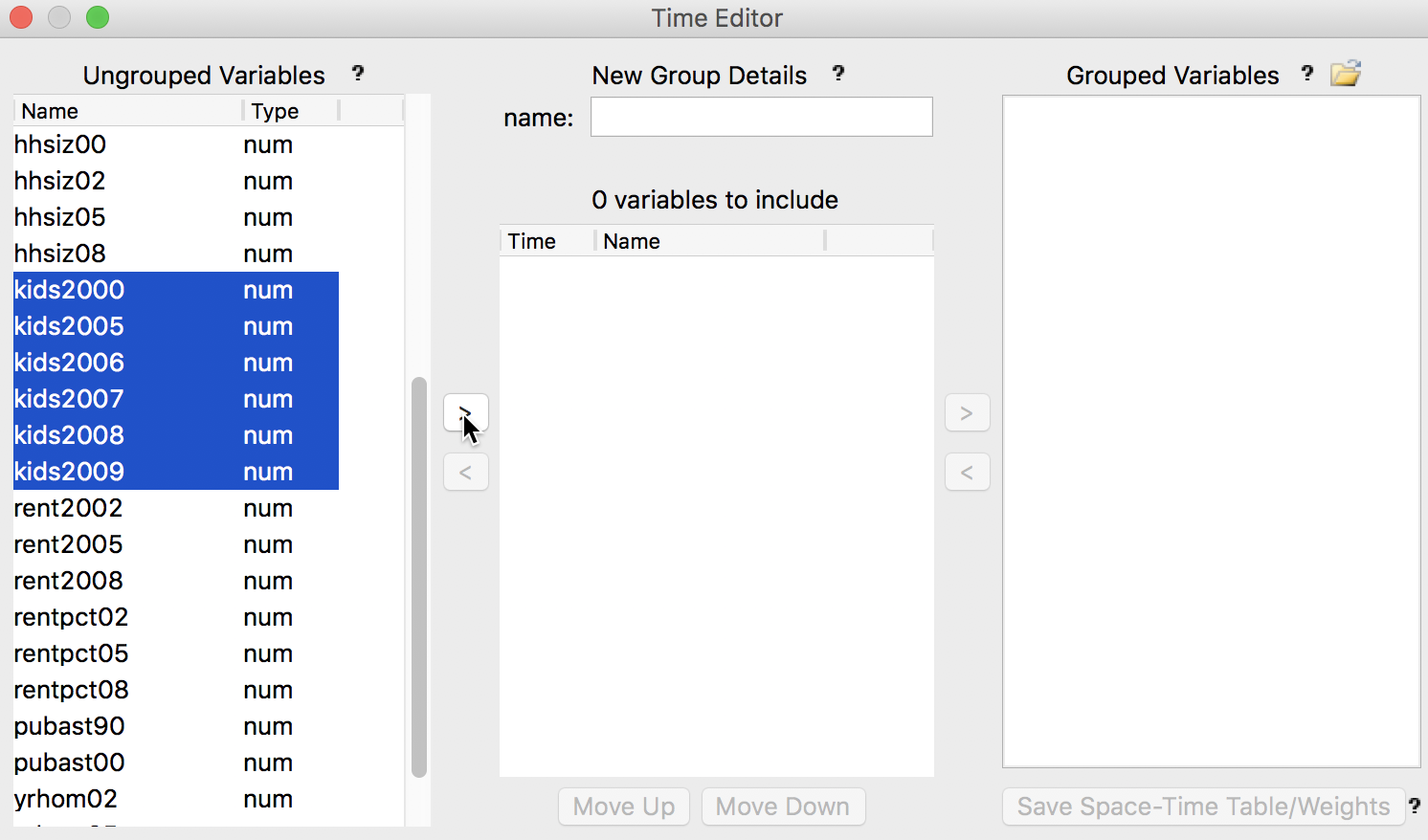Sort ungrouped variables by Name column header
The height and width of the screenshot is (840, 1428).
tap(128, 111)
